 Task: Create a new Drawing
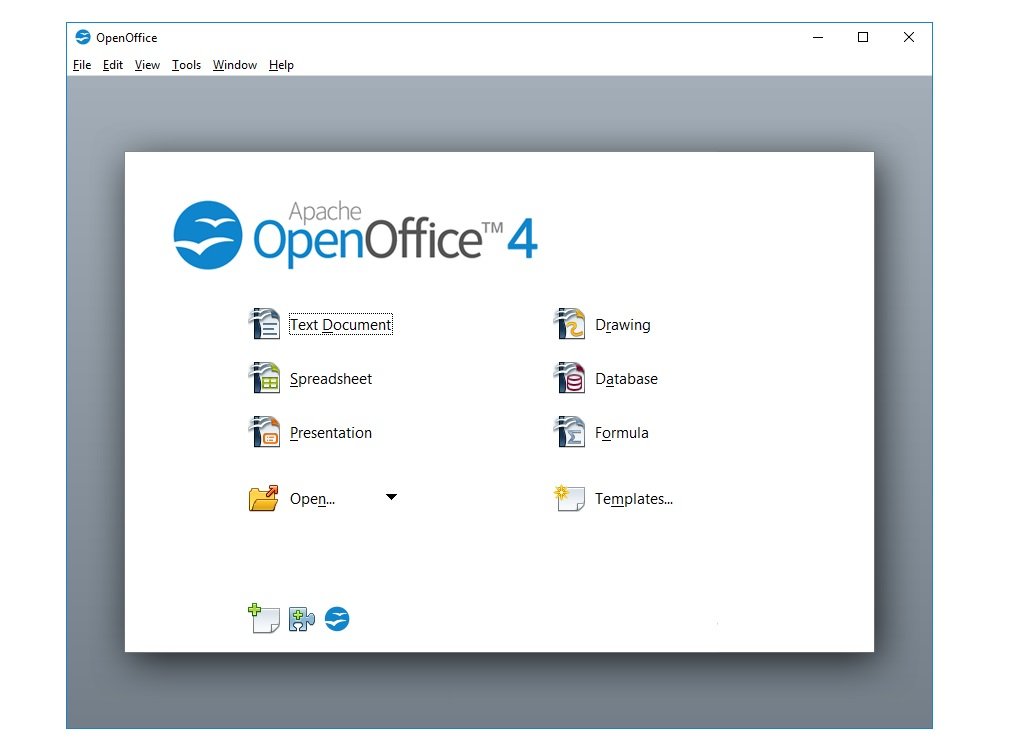point(622,325)
